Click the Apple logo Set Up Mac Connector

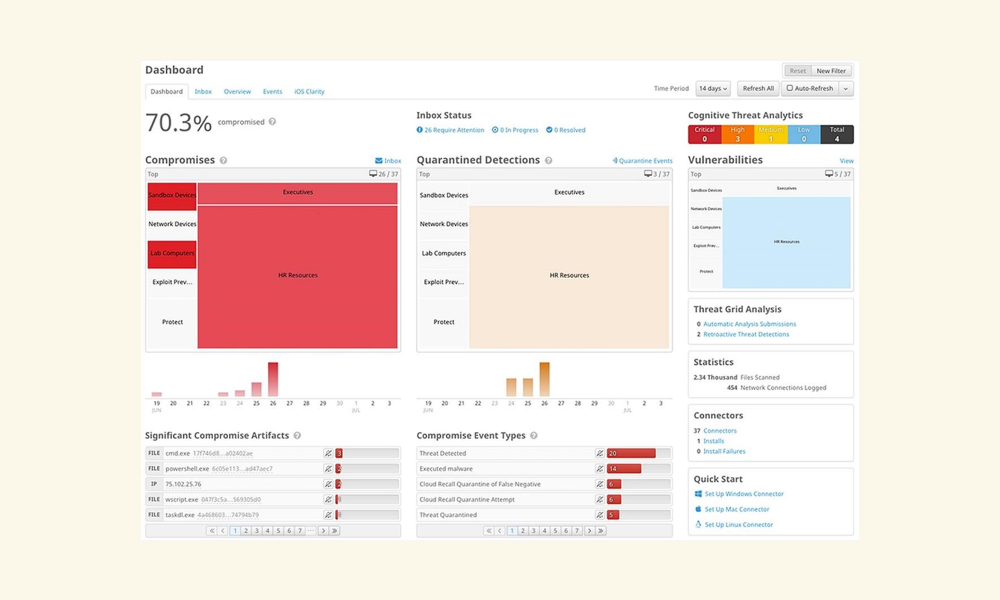pos(698,509)
